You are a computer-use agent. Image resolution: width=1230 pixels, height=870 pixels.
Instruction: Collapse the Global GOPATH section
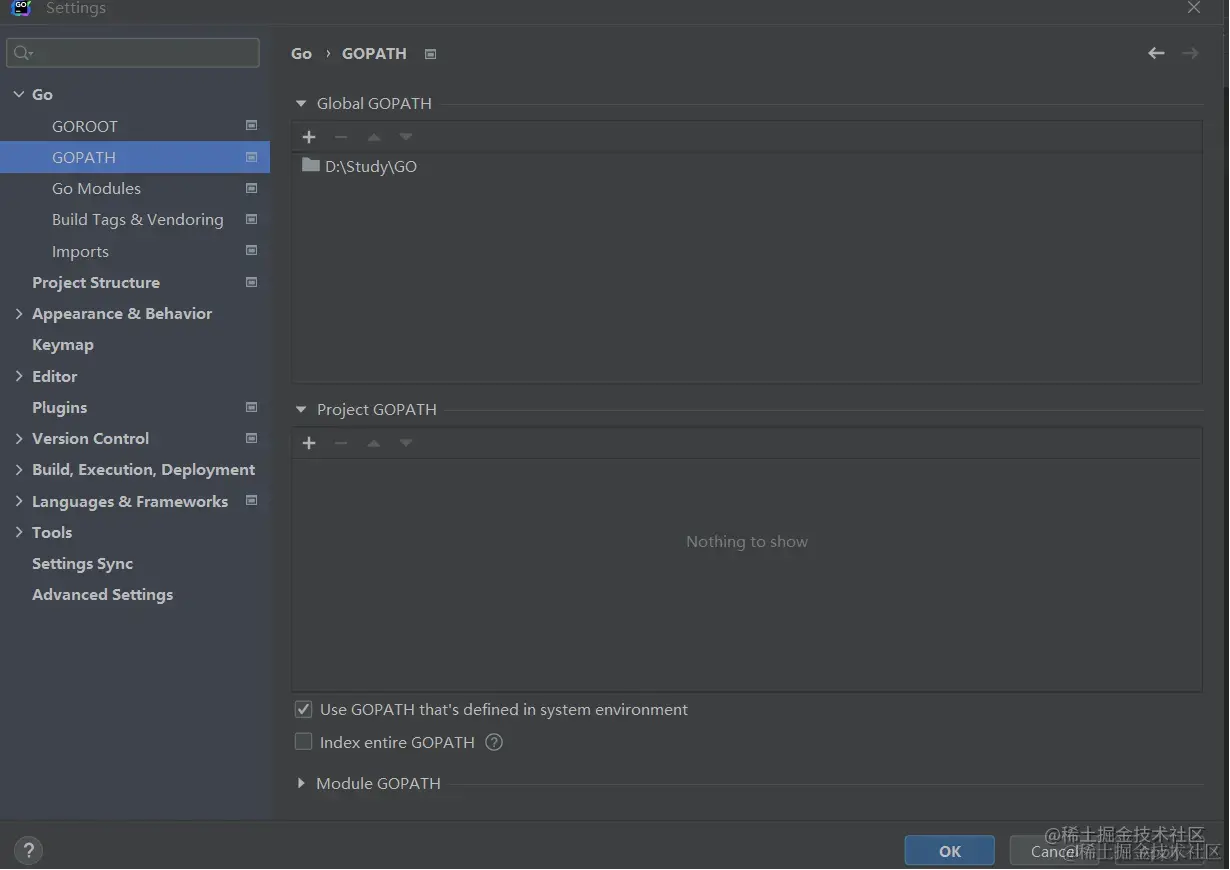[301, 103]
